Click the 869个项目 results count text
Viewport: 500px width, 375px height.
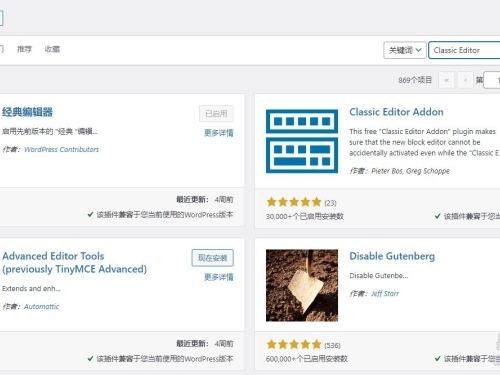coord(415,80)
